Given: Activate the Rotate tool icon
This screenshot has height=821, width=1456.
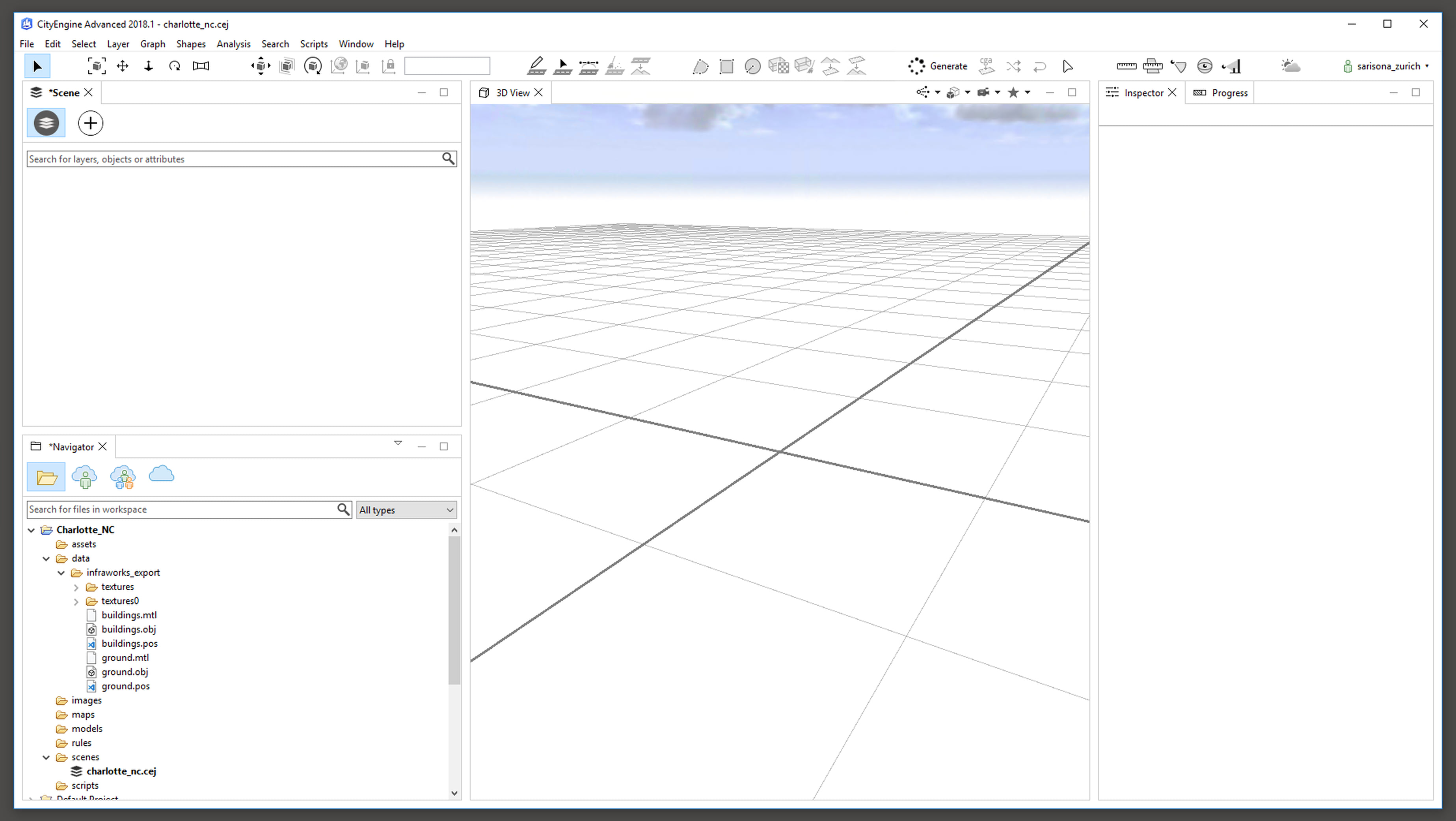Looking at the screenshot, I should [175, 66].
